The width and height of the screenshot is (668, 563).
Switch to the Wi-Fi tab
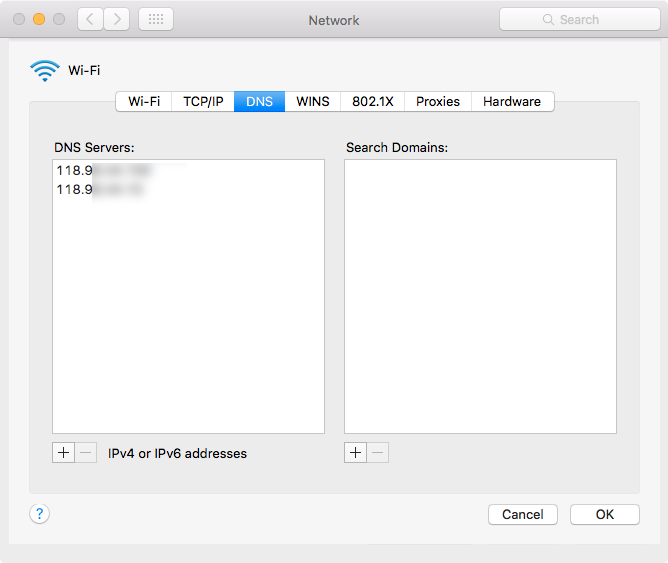144,101
